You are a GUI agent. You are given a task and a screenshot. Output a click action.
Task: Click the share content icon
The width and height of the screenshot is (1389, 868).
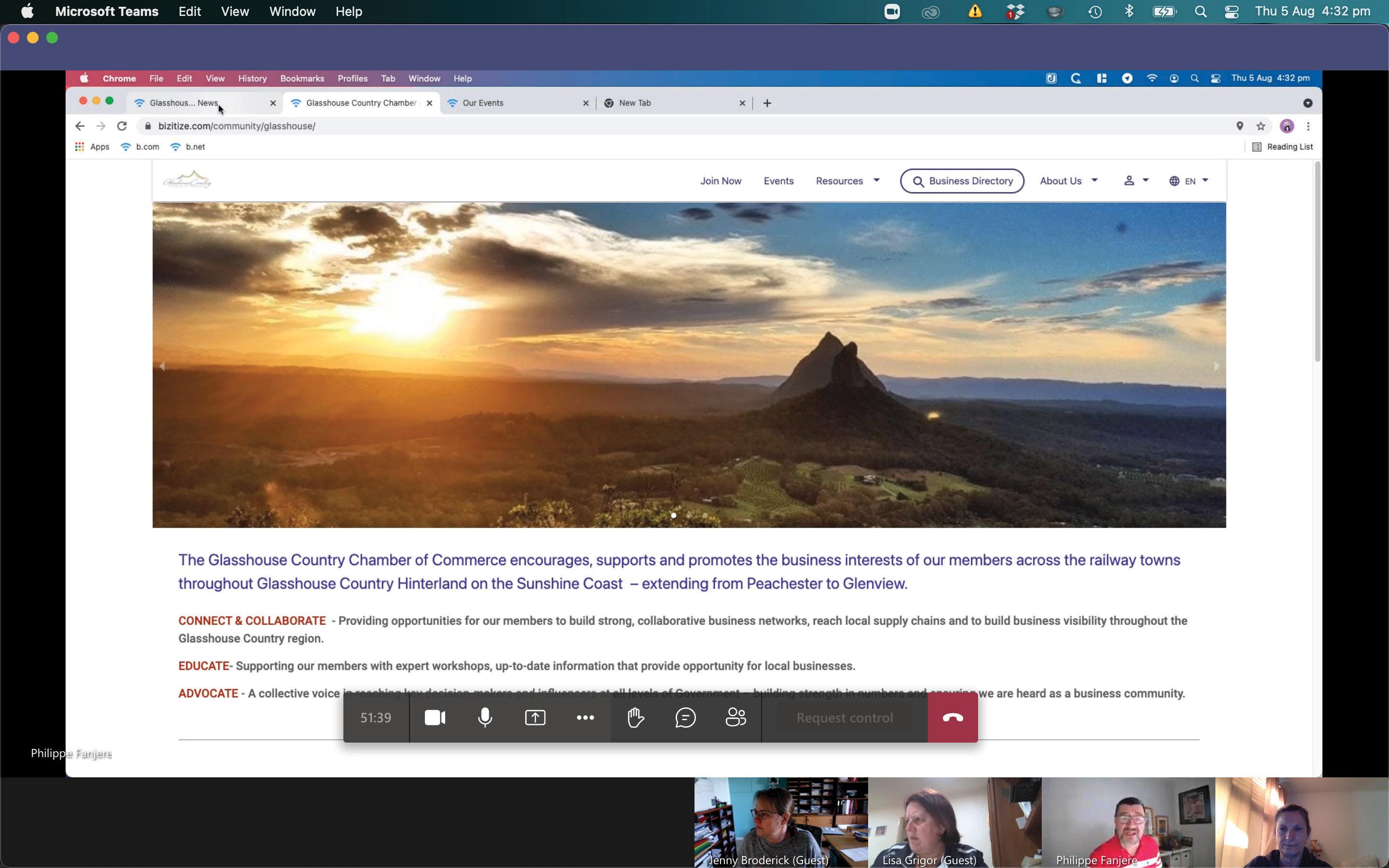pos(535,718)
